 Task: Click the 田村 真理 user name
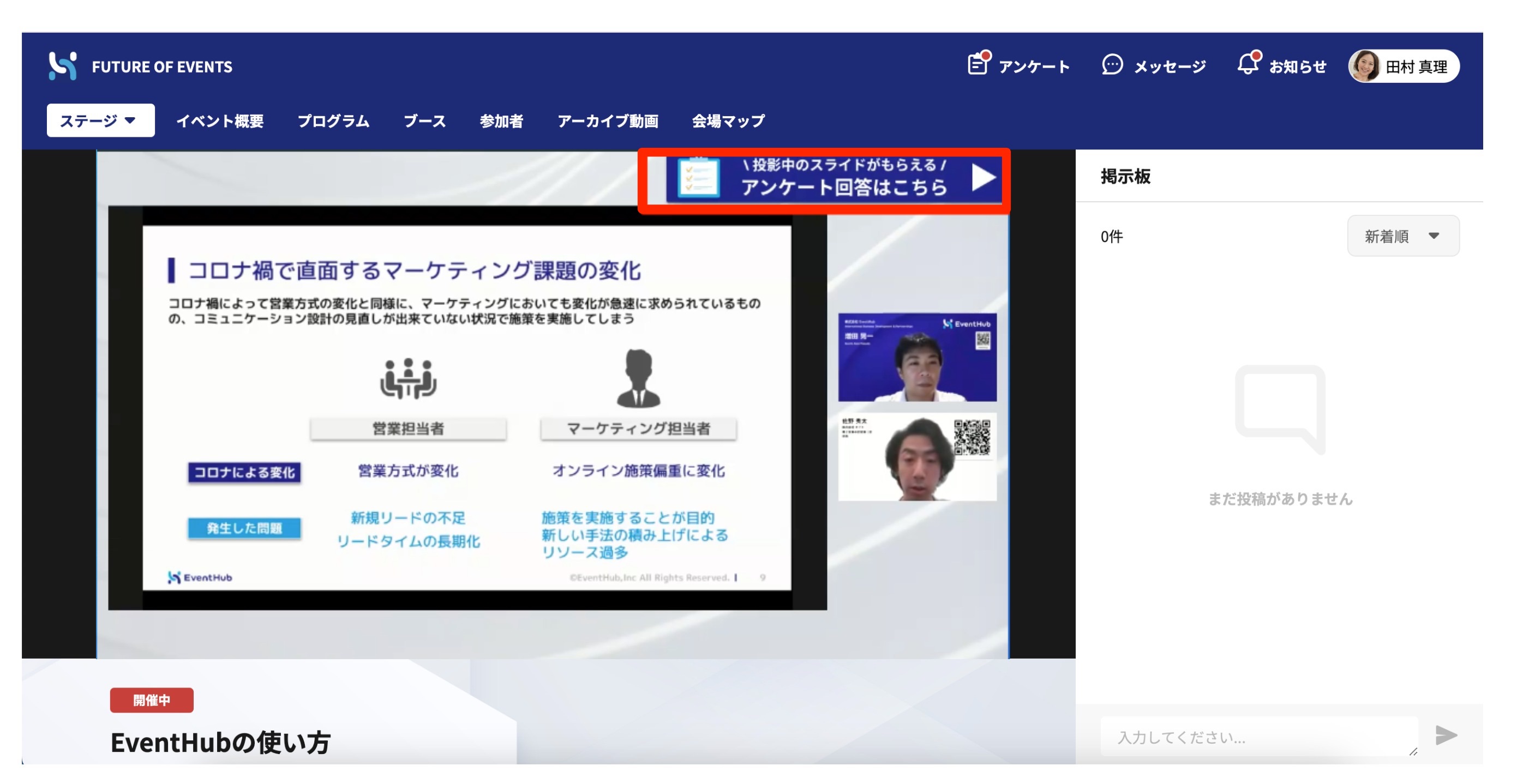coord(1416,67)
